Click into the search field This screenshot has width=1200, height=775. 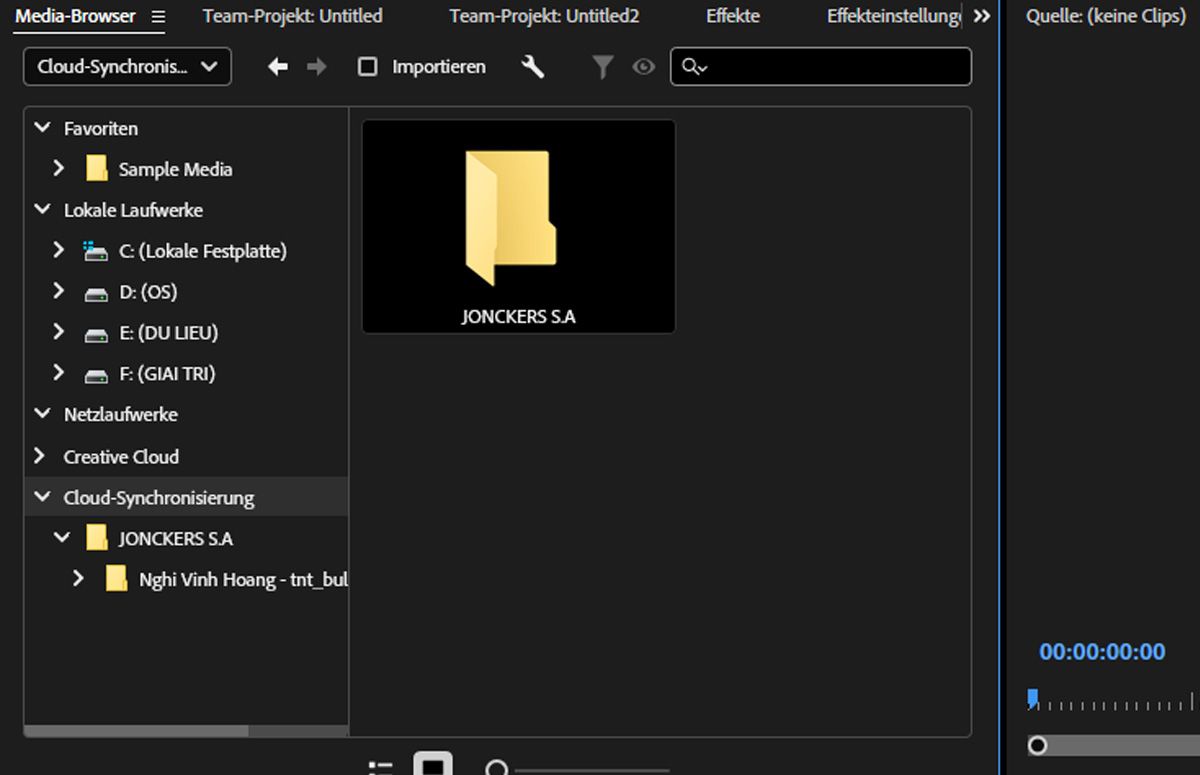(821, 67)
